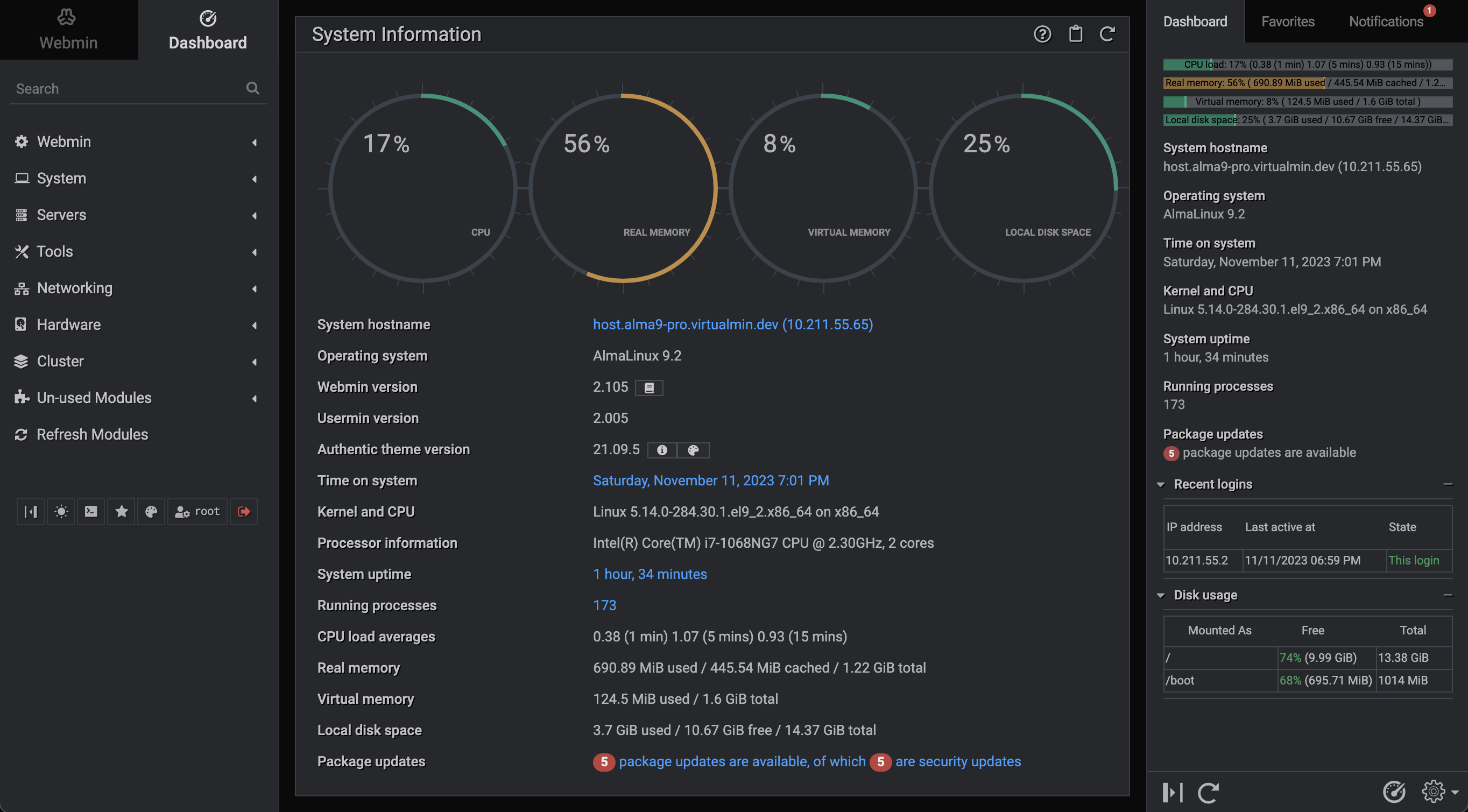This screenshot has height=812, width=1468.
Task: Open the System Information help icon
Action: [x=1042, y=34]
